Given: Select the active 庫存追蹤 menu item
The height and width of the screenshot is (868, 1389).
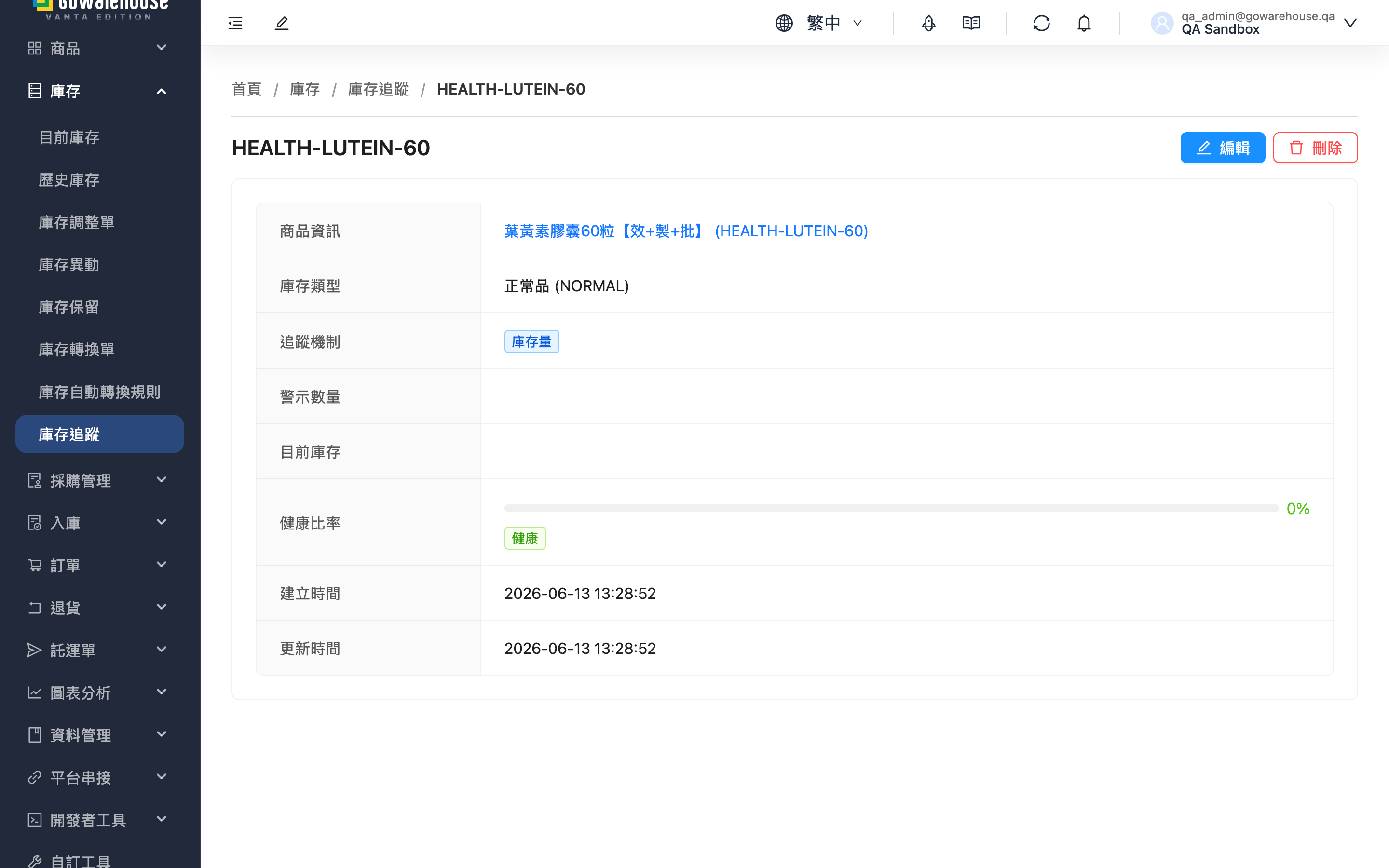Looking at the screenshot, I should [100, 434].
